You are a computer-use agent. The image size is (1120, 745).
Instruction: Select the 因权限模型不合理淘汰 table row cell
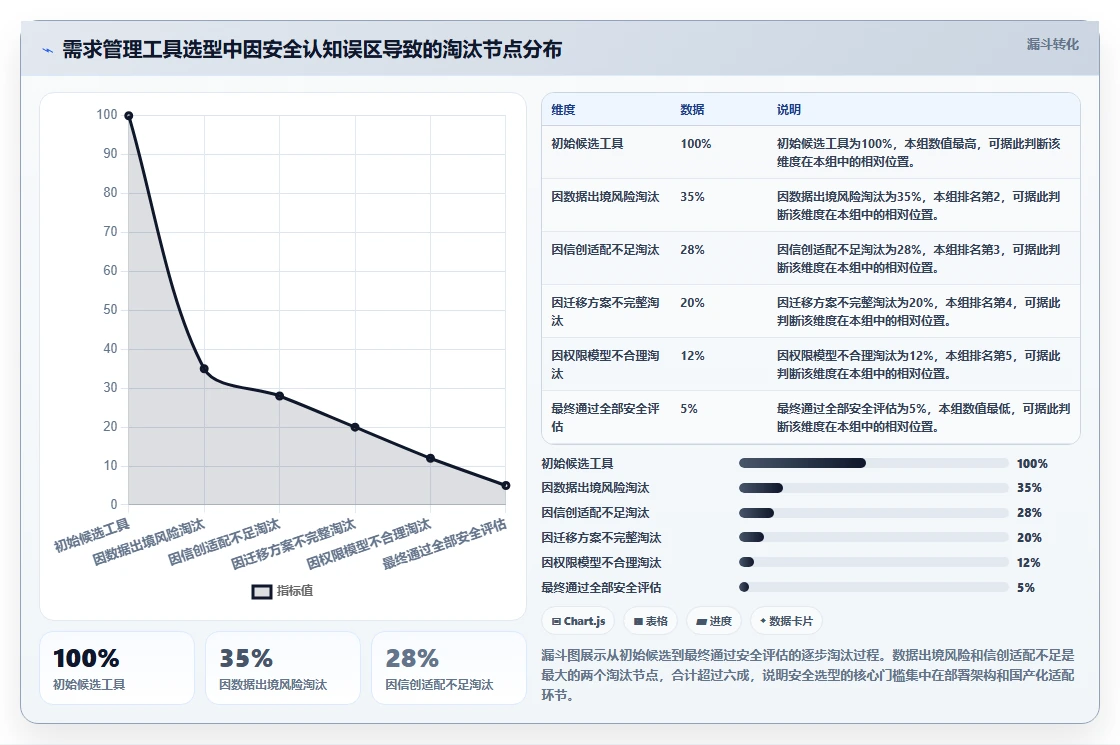click(605, 364)
